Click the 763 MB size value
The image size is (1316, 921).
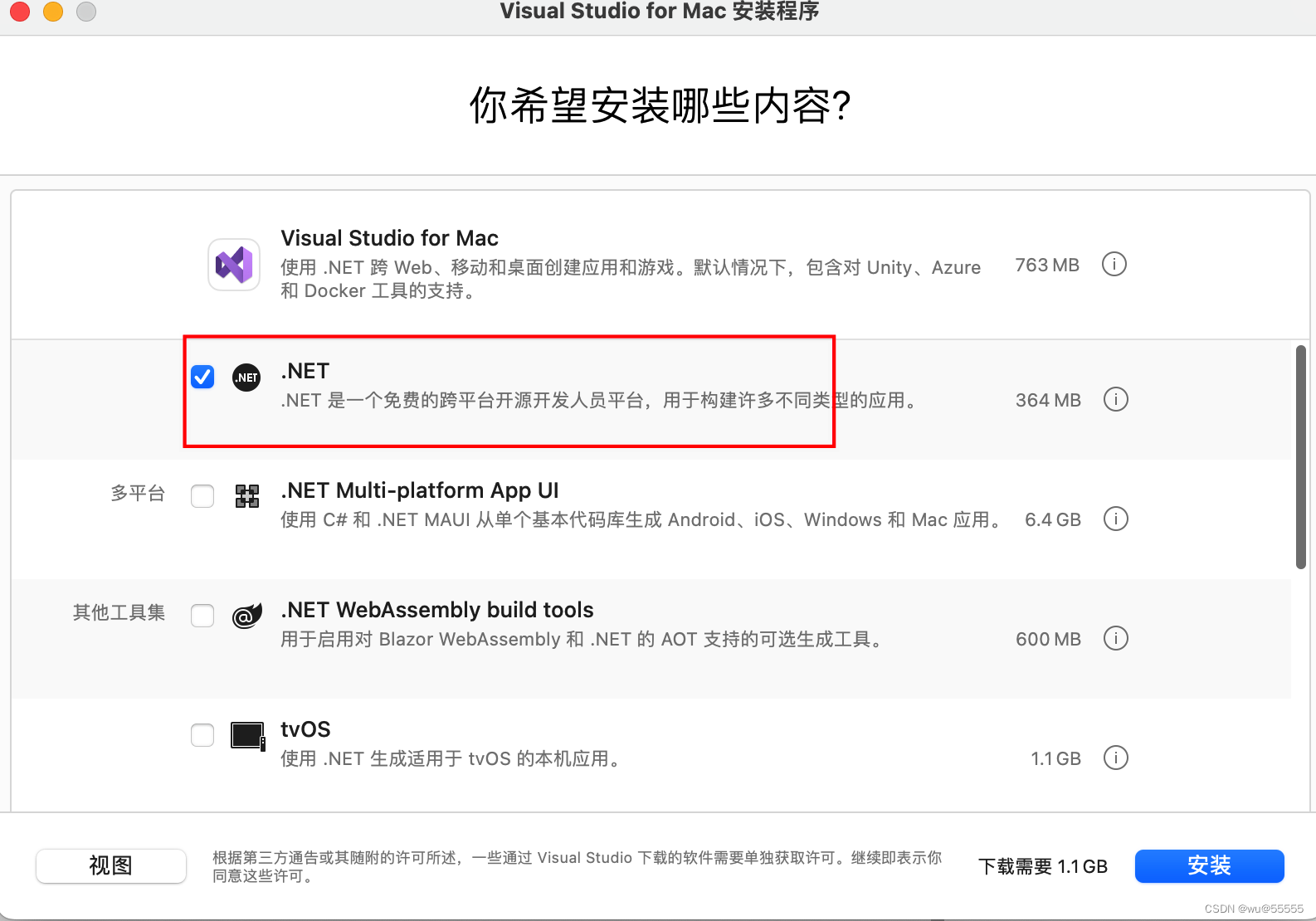(1047, 265)
